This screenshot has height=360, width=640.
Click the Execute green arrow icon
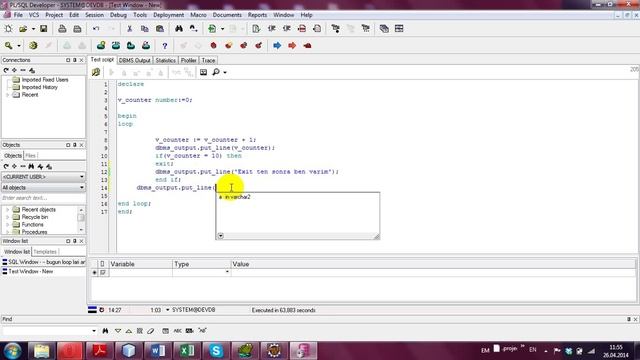pyautogui.click(x=212, y=29)
